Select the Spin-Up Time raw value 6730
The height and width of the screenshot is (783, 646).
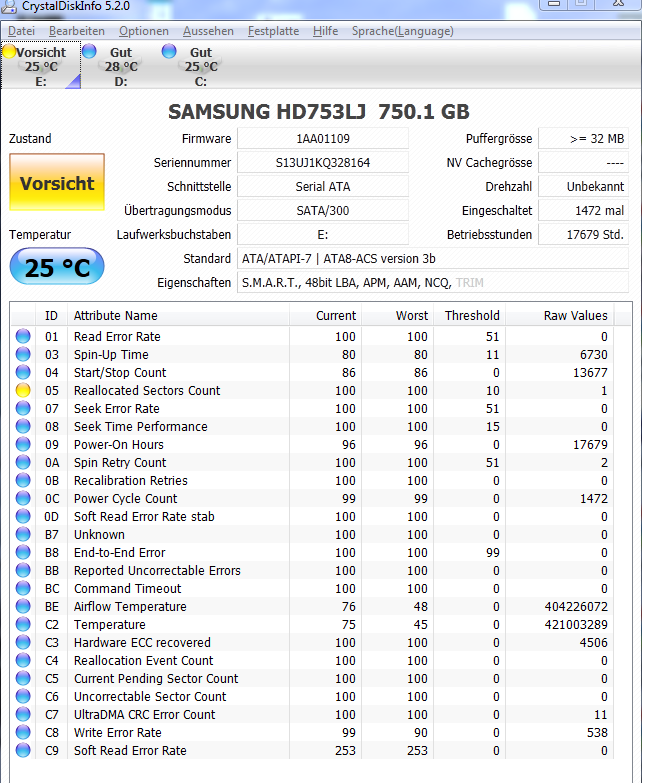[x=594, y=355]
